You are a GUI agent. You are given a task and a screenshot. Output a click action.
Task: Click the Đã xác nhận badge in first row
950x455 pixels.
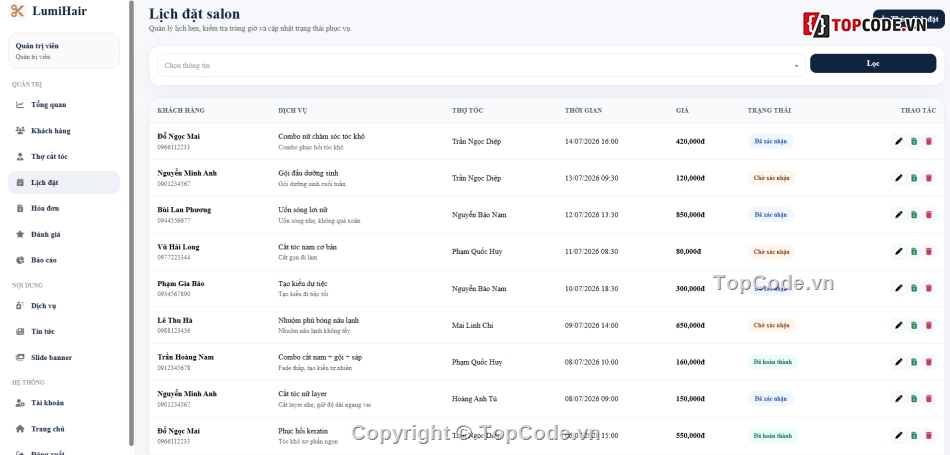coord(771,142)
